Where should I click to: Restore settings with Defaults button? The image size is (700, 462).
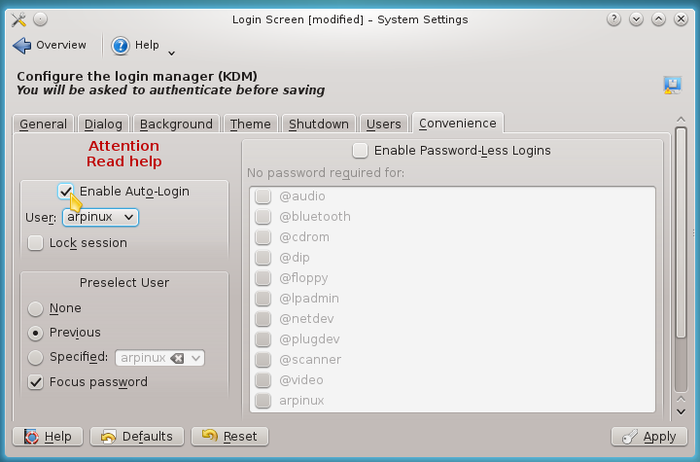tap(137, 437)
